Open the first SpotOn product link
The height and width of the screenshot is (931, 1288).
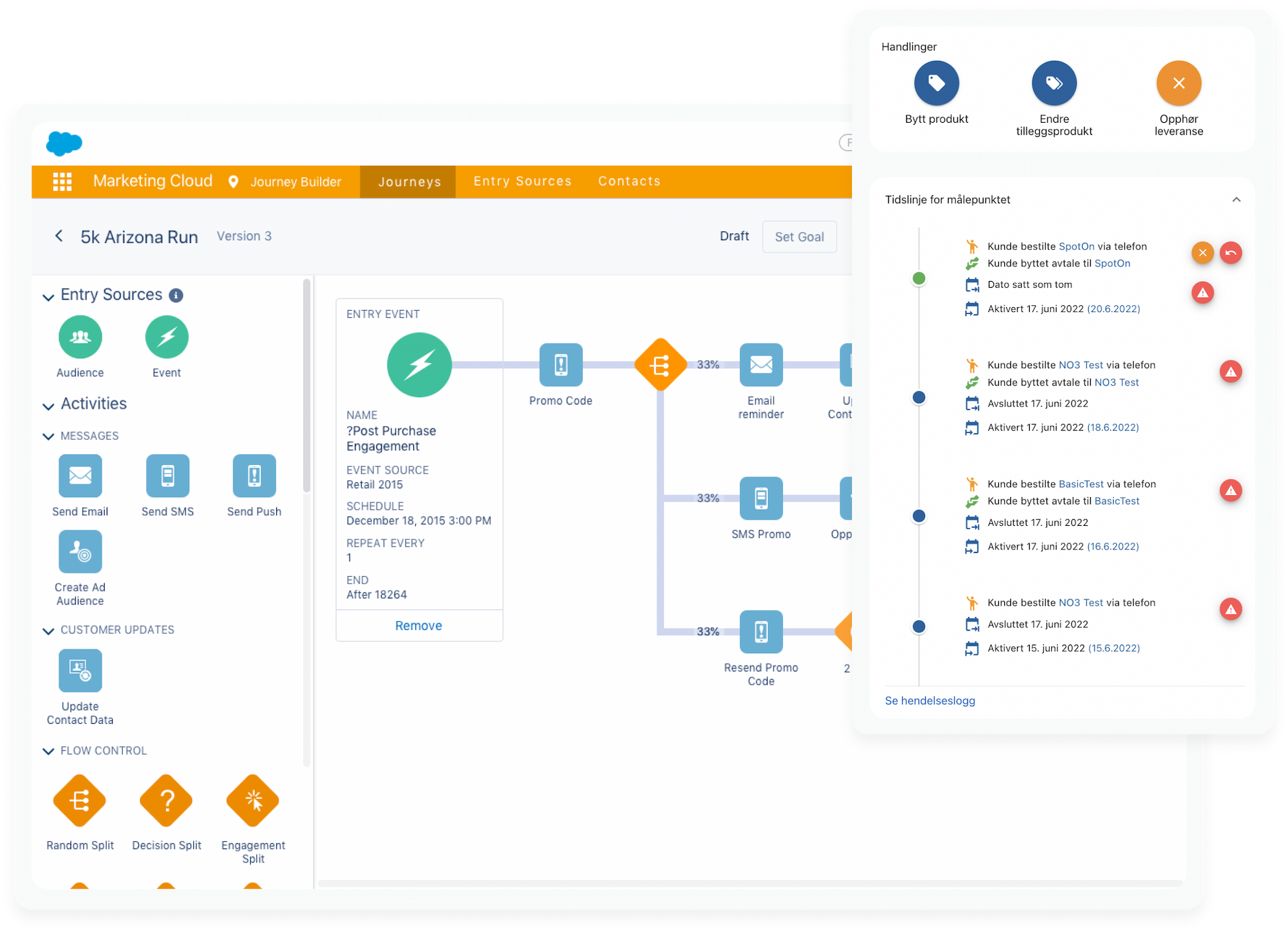(1077, 246)
